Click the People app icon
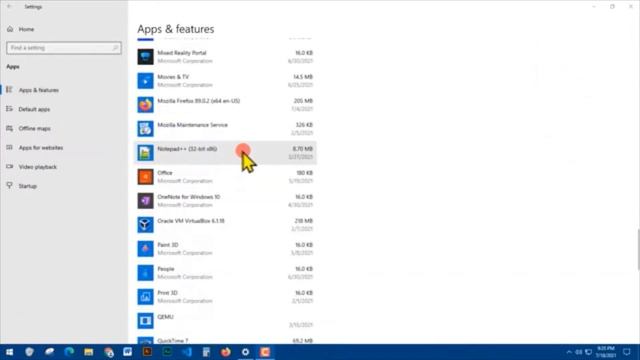The width and height of the screenshot is (640, 360). pos(145,273)
